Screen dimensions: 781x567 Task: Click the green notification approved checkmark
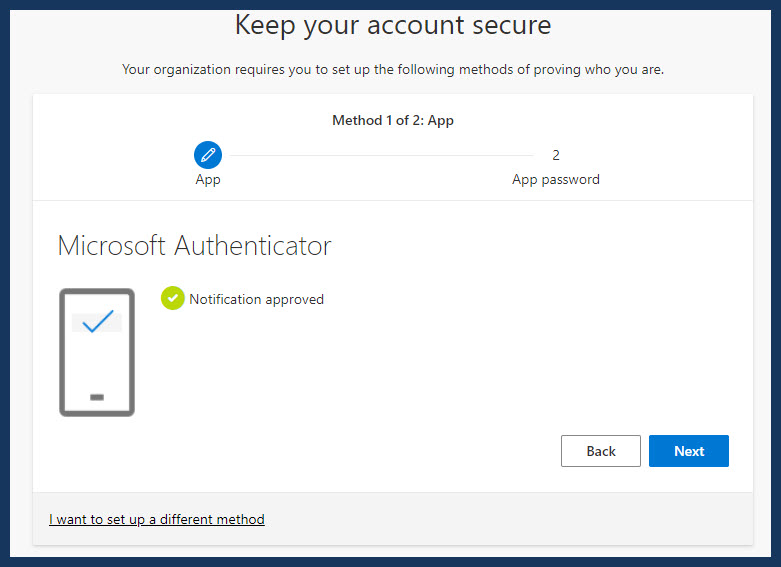172,298
